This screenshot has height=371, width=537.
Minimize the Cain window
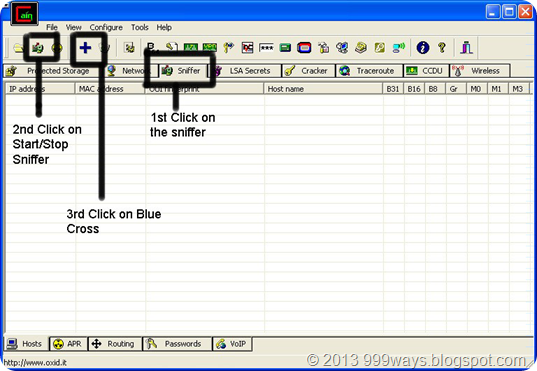pyautogui.click(x=493, y=12)
